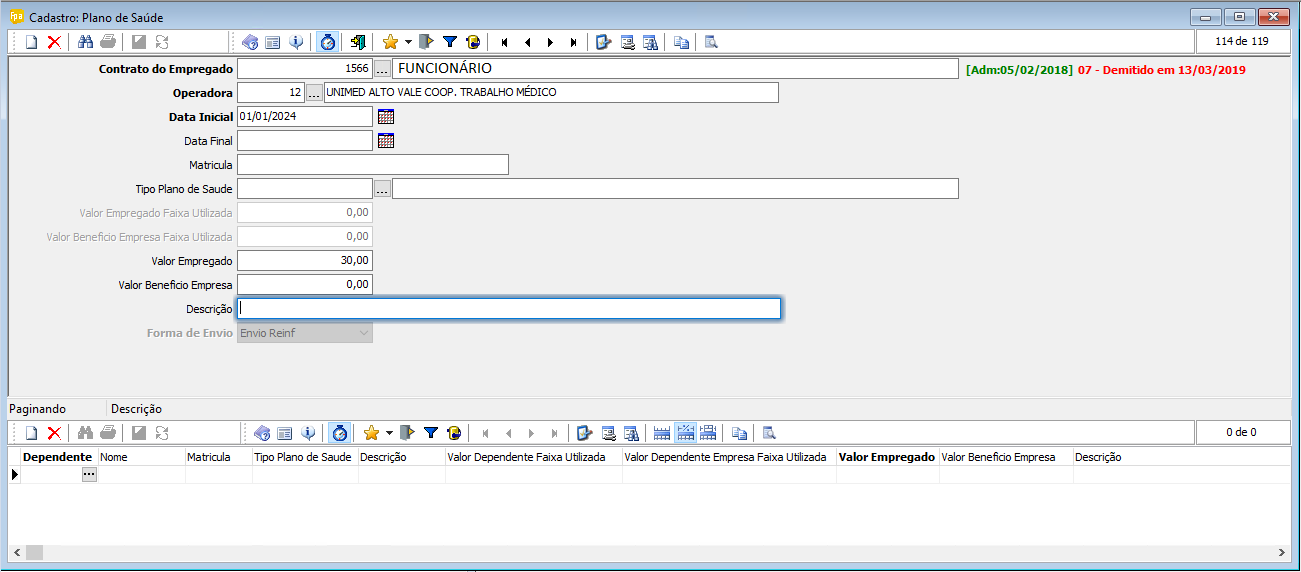The image size is (1301, 572).
Task: Delete the record with the top toolbar's red X
Action: click(54, 42)
